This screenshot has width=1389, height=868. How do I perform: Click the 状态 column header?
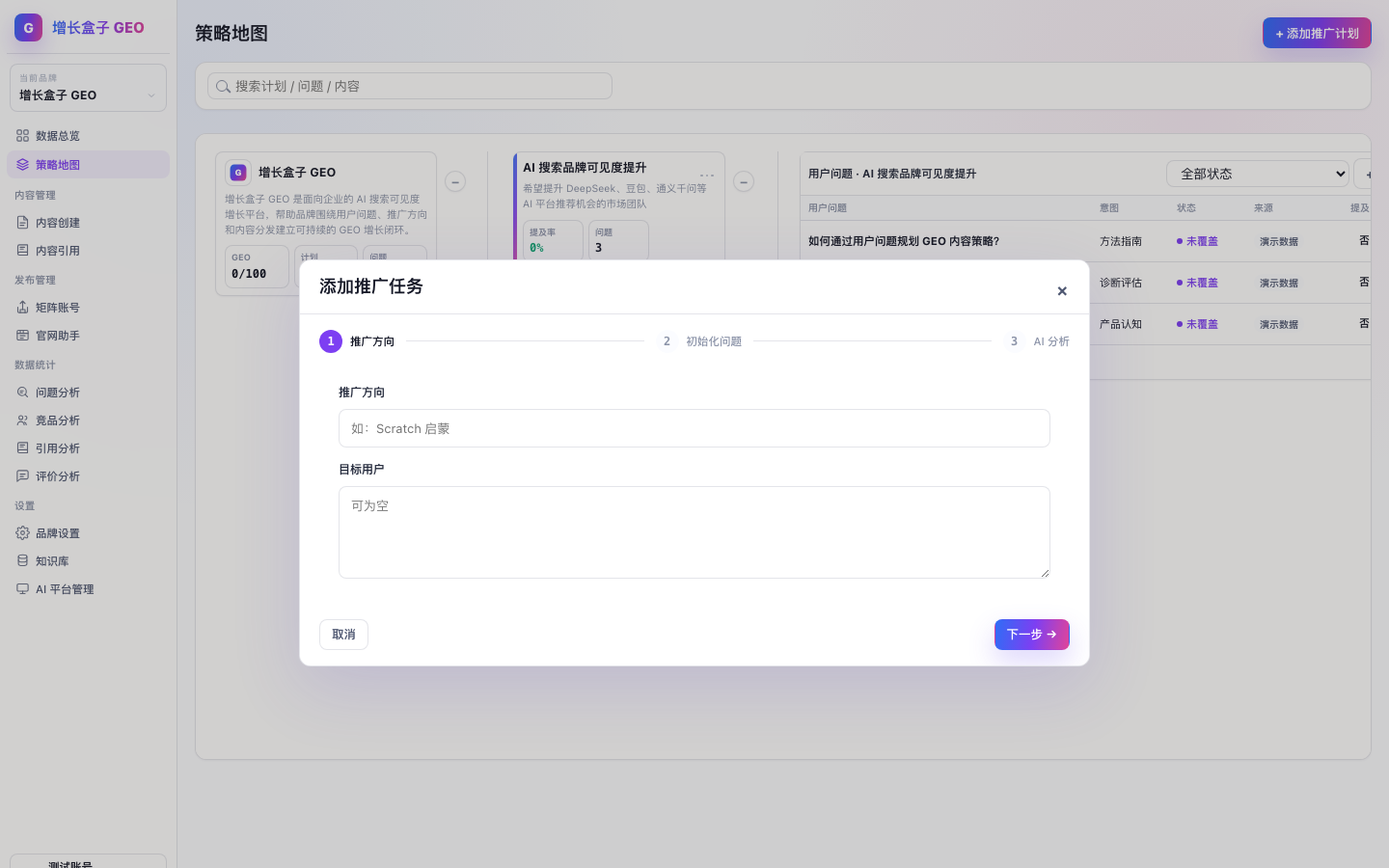(x=1186, y=208)
